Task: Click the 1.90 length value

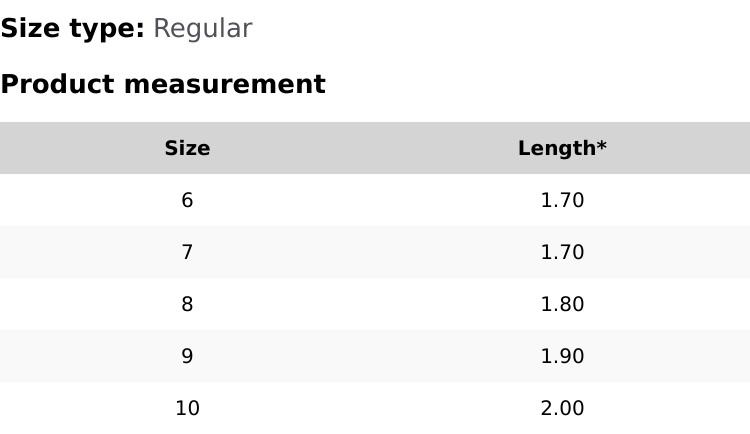Action: [x=562, y=356]
